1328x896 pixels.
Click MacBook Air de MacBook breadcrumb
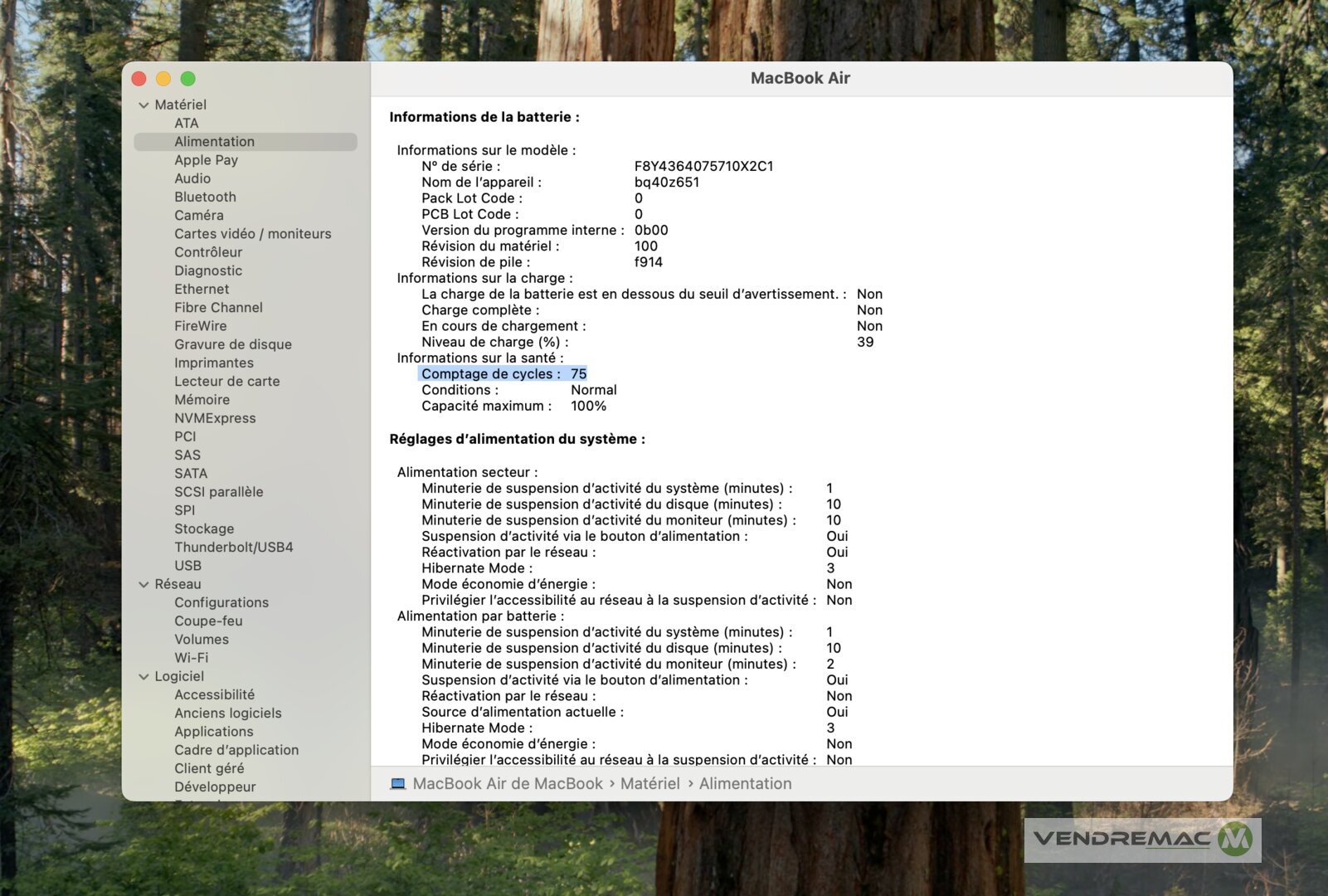click(x=507, y=784)
